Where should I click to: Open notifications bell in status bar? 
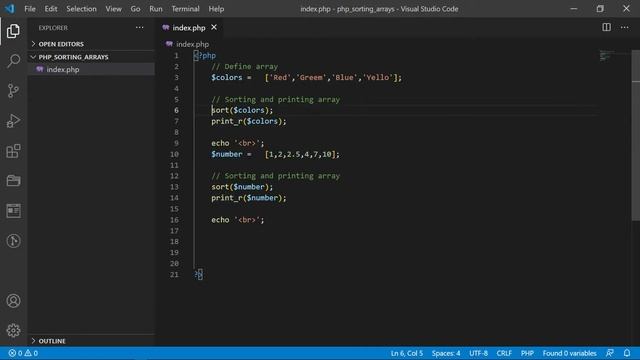(x=627, y=353)
